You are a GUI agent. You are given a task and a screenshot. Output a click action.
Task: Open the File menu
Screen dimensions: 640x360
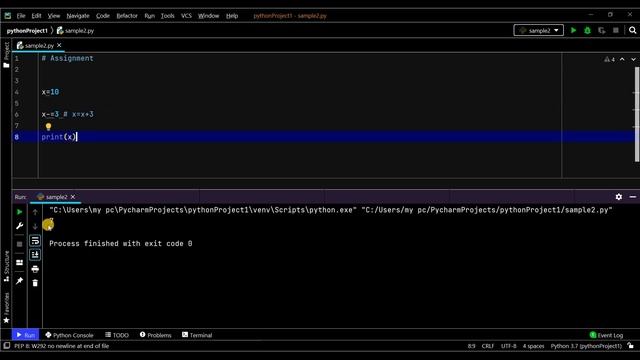[21, 16]
